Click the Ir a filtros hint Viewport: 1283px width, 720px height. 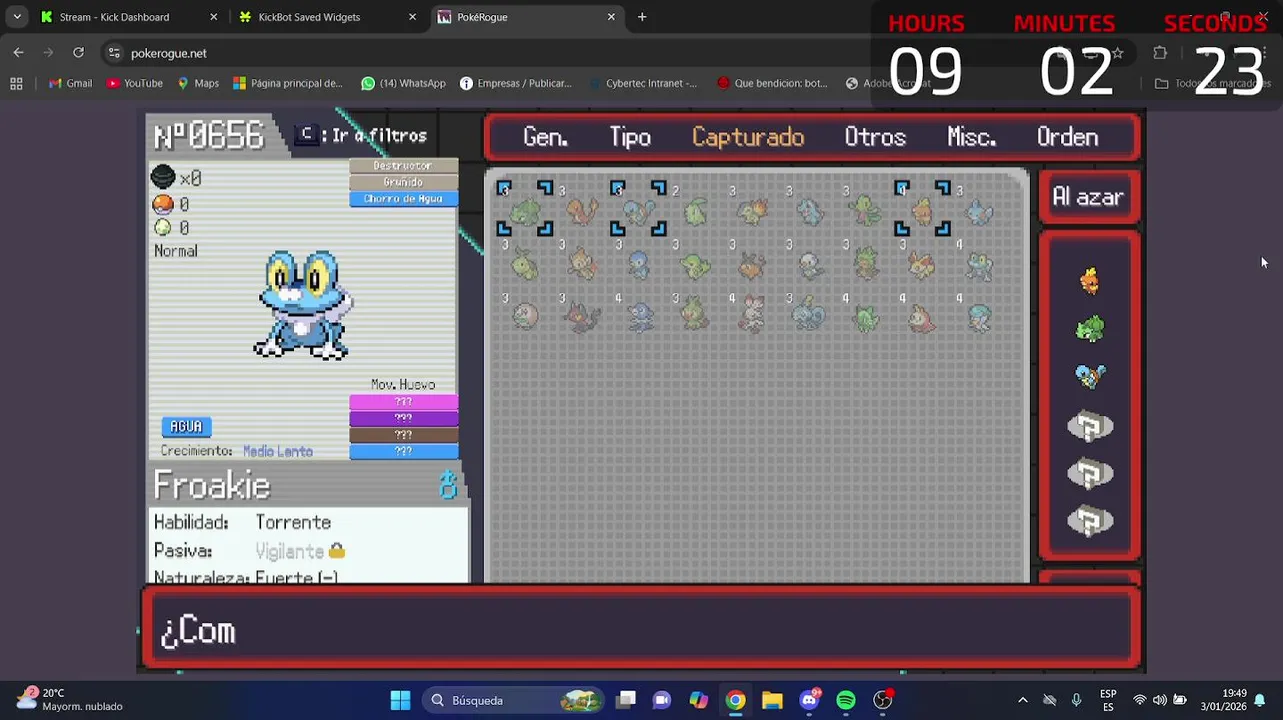362,136
